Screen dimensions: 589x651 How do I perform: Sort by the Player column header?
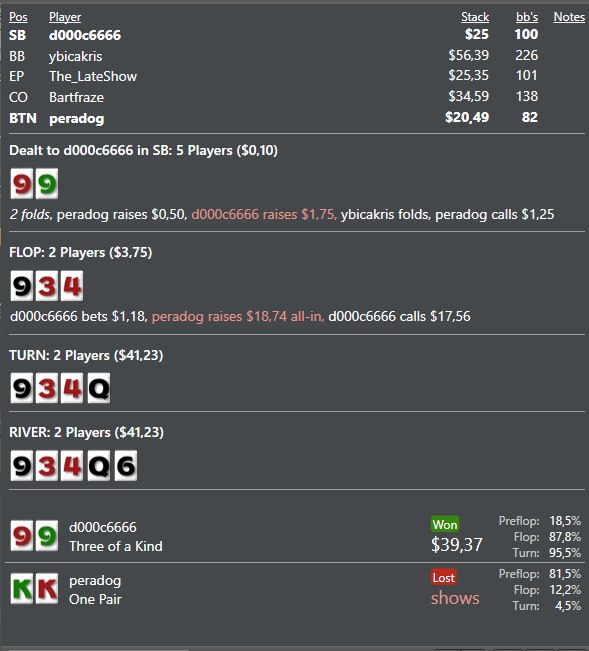[65, 17]
